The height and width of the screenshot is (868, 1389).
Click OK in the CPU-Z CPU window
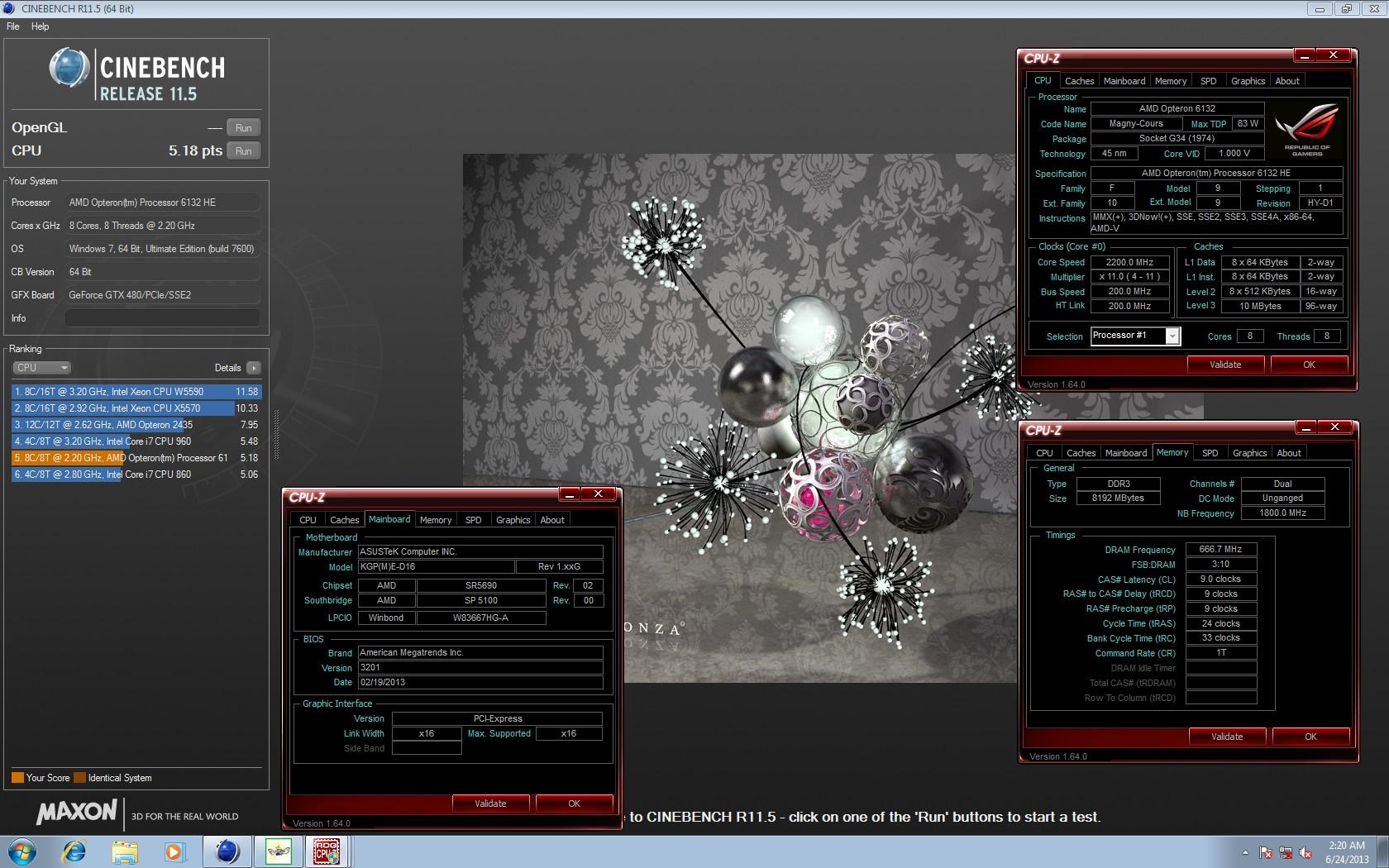[x=1309, y=365]
